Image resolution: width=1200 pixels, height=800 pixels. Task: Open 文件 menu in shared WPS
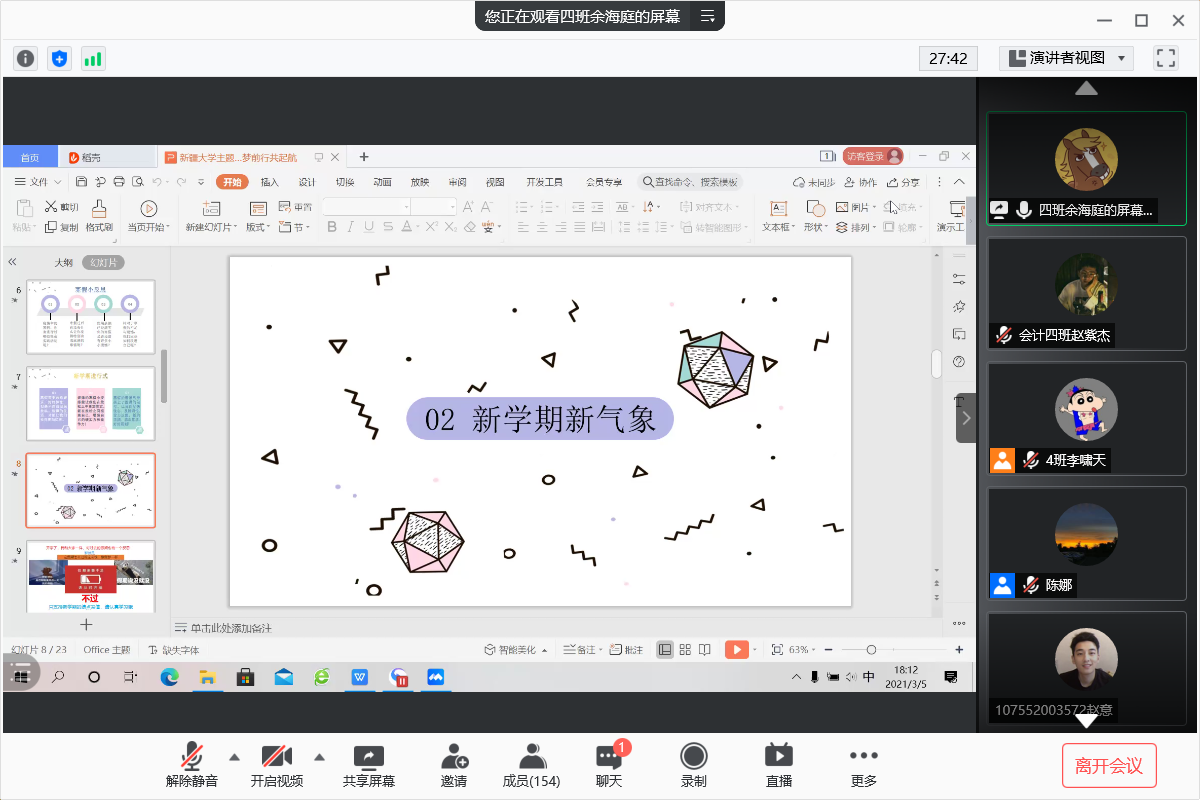38,182
